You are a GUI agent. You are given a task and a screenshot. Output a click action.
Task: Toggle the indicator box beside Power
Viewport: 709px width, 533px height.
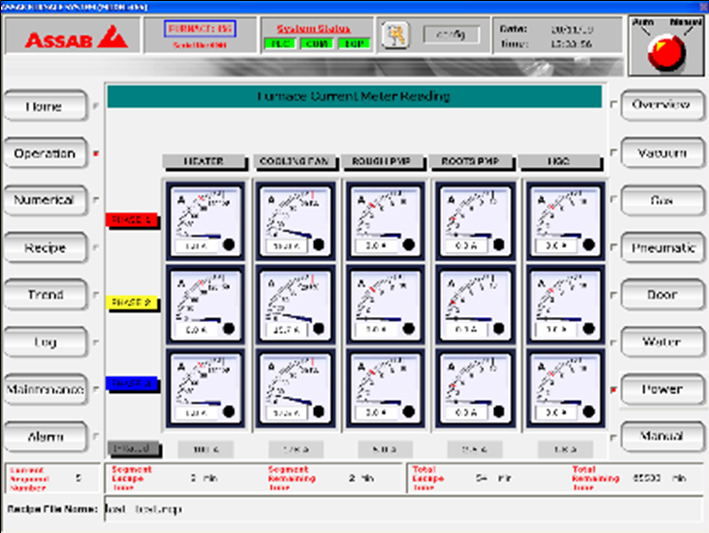(x=613, y=389)
